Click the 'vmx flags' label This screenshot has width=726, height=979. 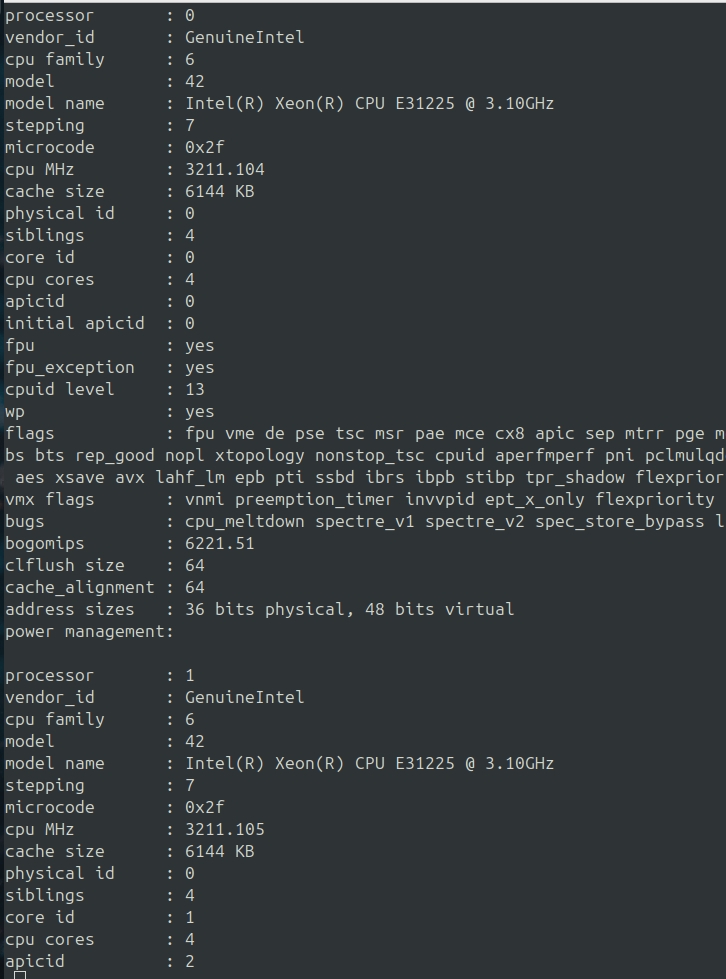click(49, 499)
